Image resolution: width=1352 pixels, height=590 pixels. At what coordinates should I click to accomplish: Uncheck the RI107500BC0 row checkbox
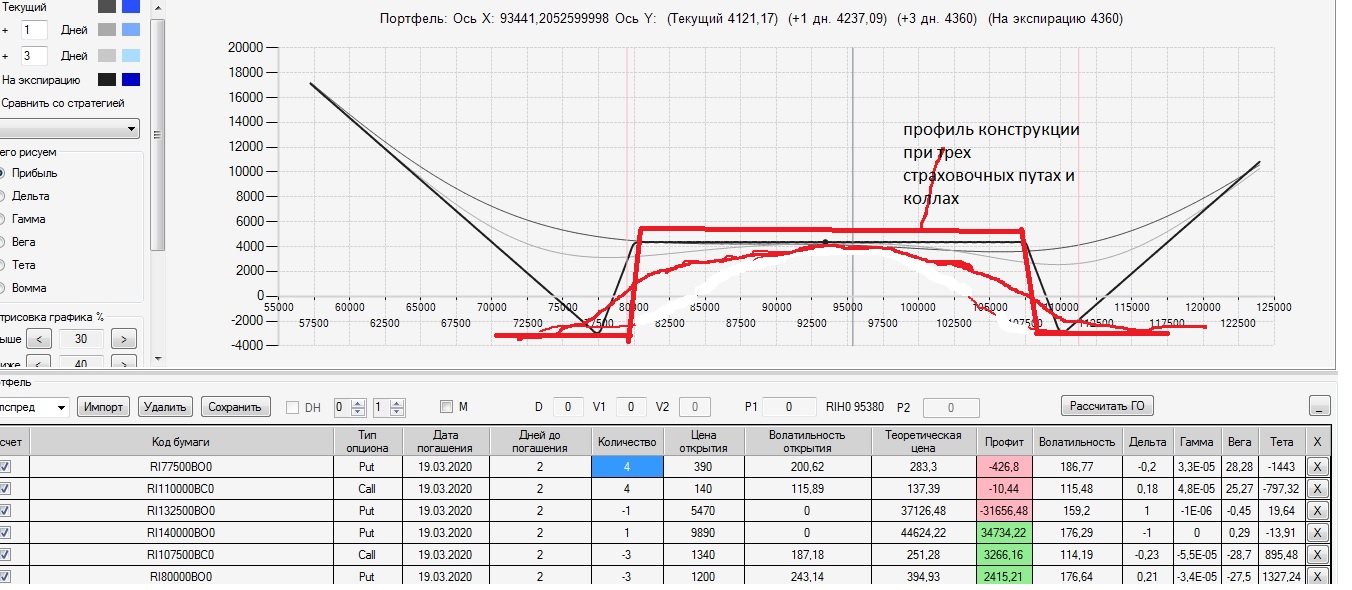click(5, 555)
